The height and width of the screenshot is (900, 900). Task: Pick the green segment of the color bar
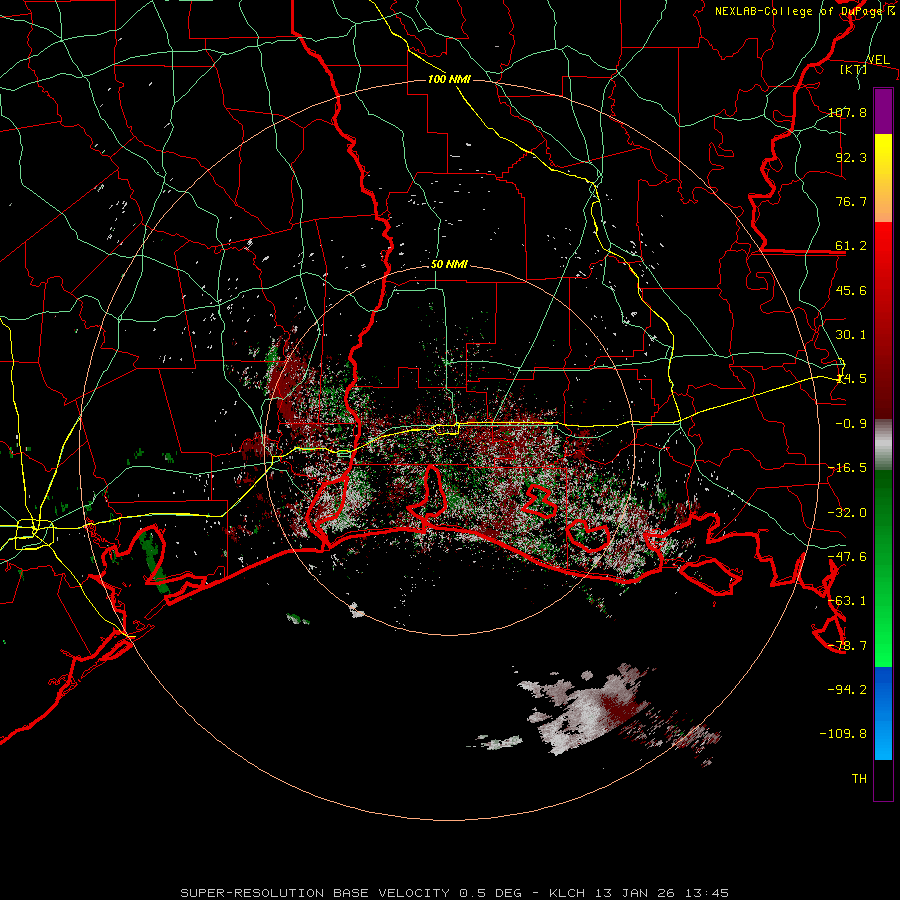(x=883, y=568)
